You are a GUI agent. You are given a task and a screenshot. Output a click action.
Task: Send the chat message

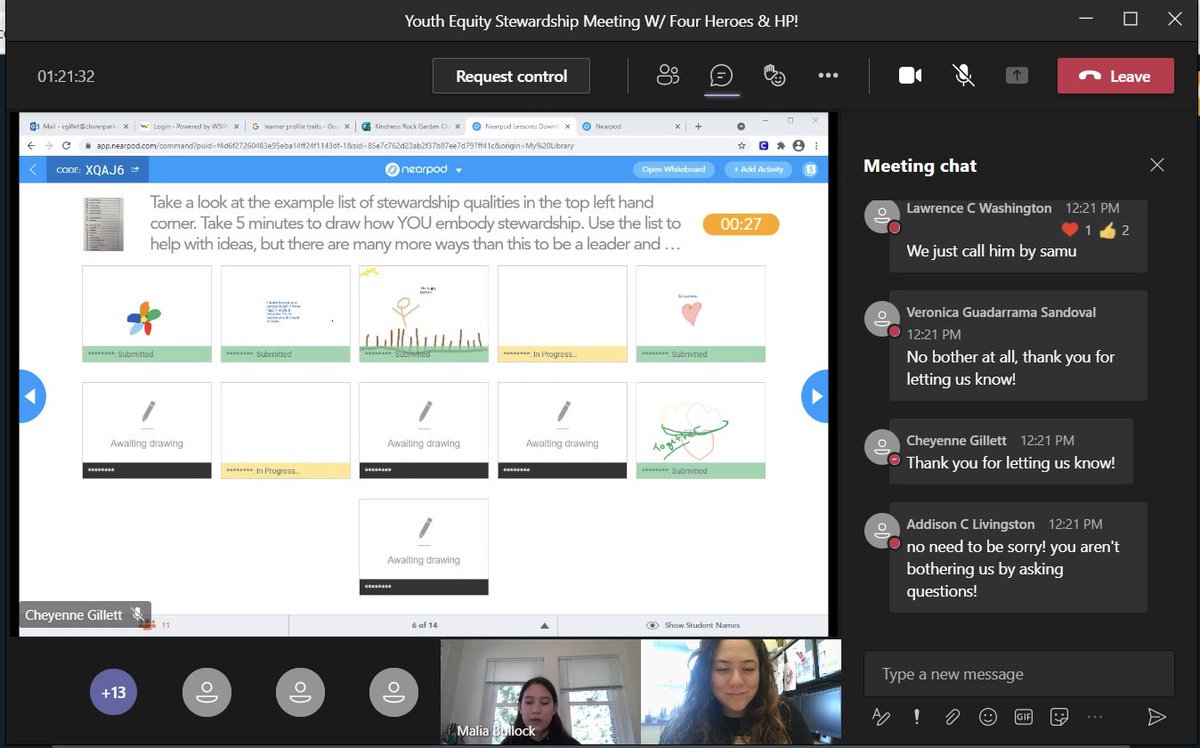coord(1156,716)
